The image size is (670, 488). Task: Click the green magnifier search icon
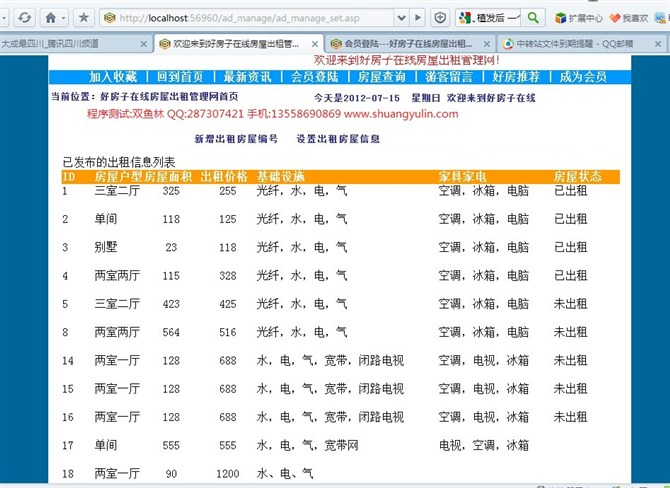[533, 18]
